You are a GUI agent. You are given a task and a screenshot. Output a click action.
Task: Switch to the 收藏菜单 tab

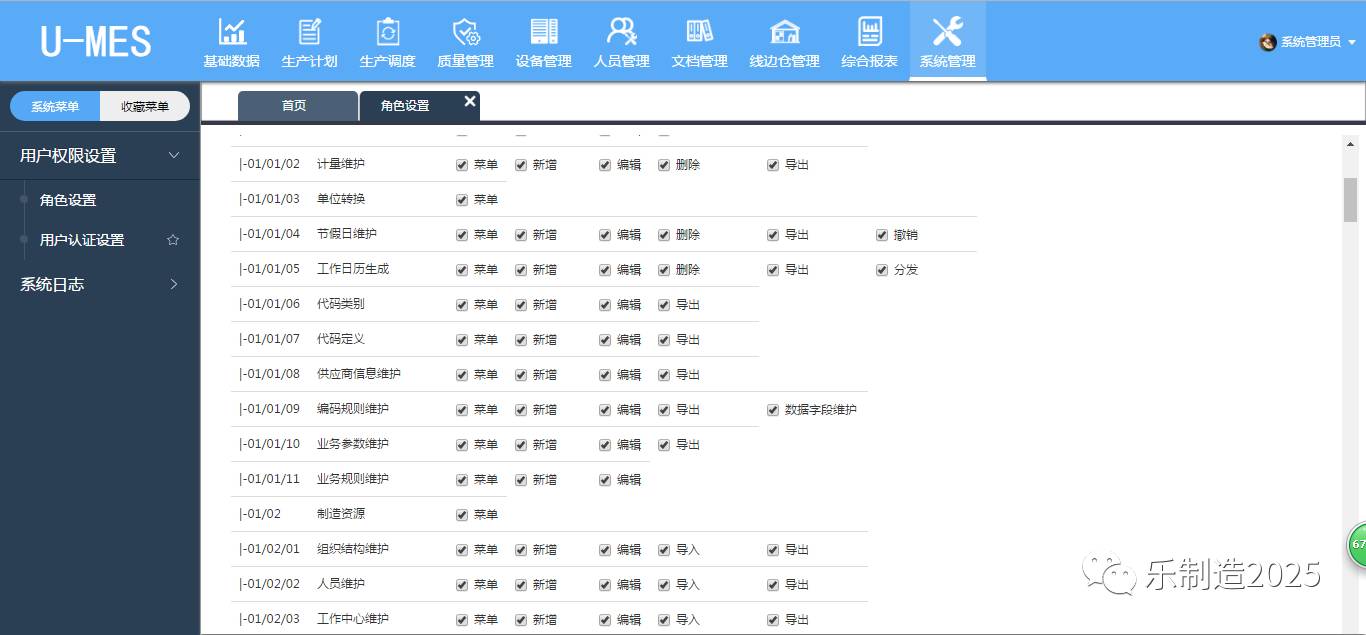click(x=145, y=106)
